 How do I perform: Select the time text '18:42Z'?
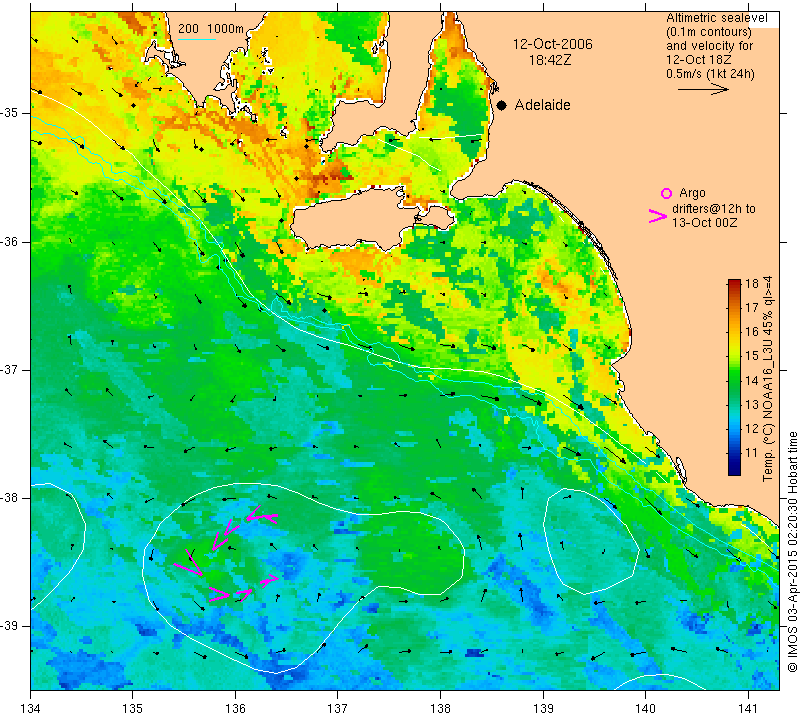pyautogui.click(x=550, y=60)
